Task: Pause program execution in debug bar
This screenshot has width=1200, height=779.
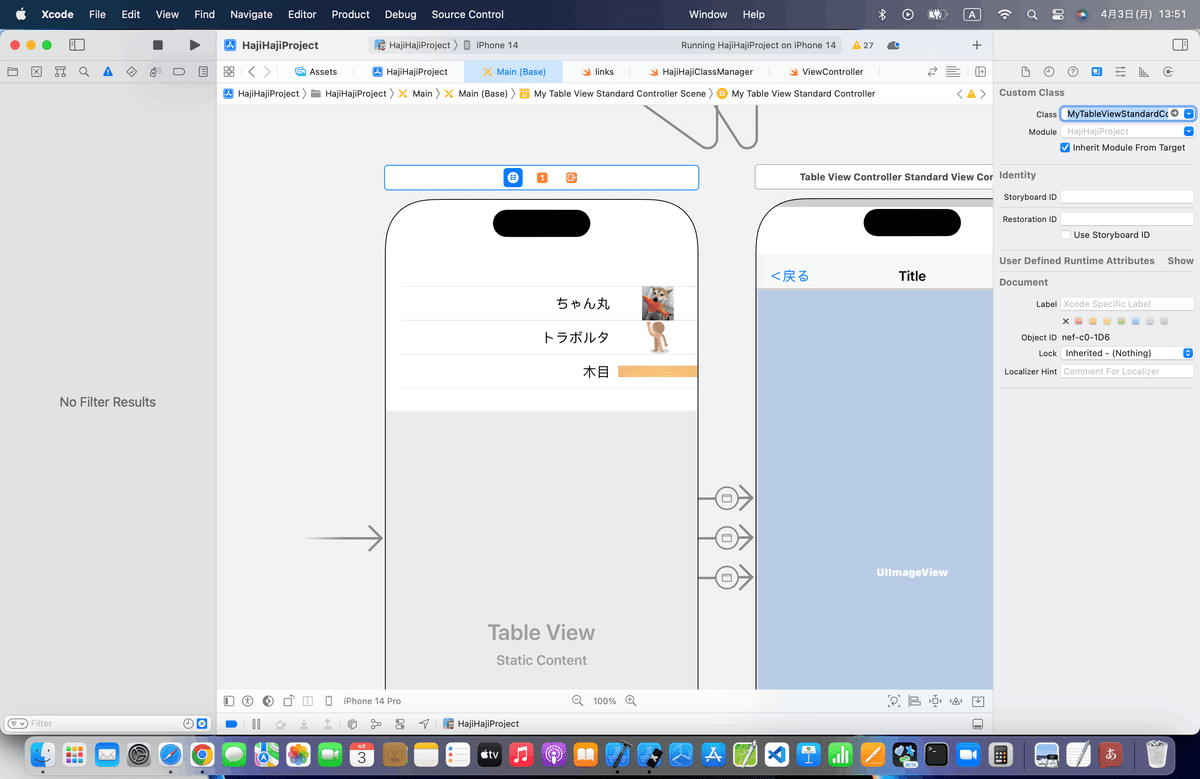Action: tap(256, 724)
